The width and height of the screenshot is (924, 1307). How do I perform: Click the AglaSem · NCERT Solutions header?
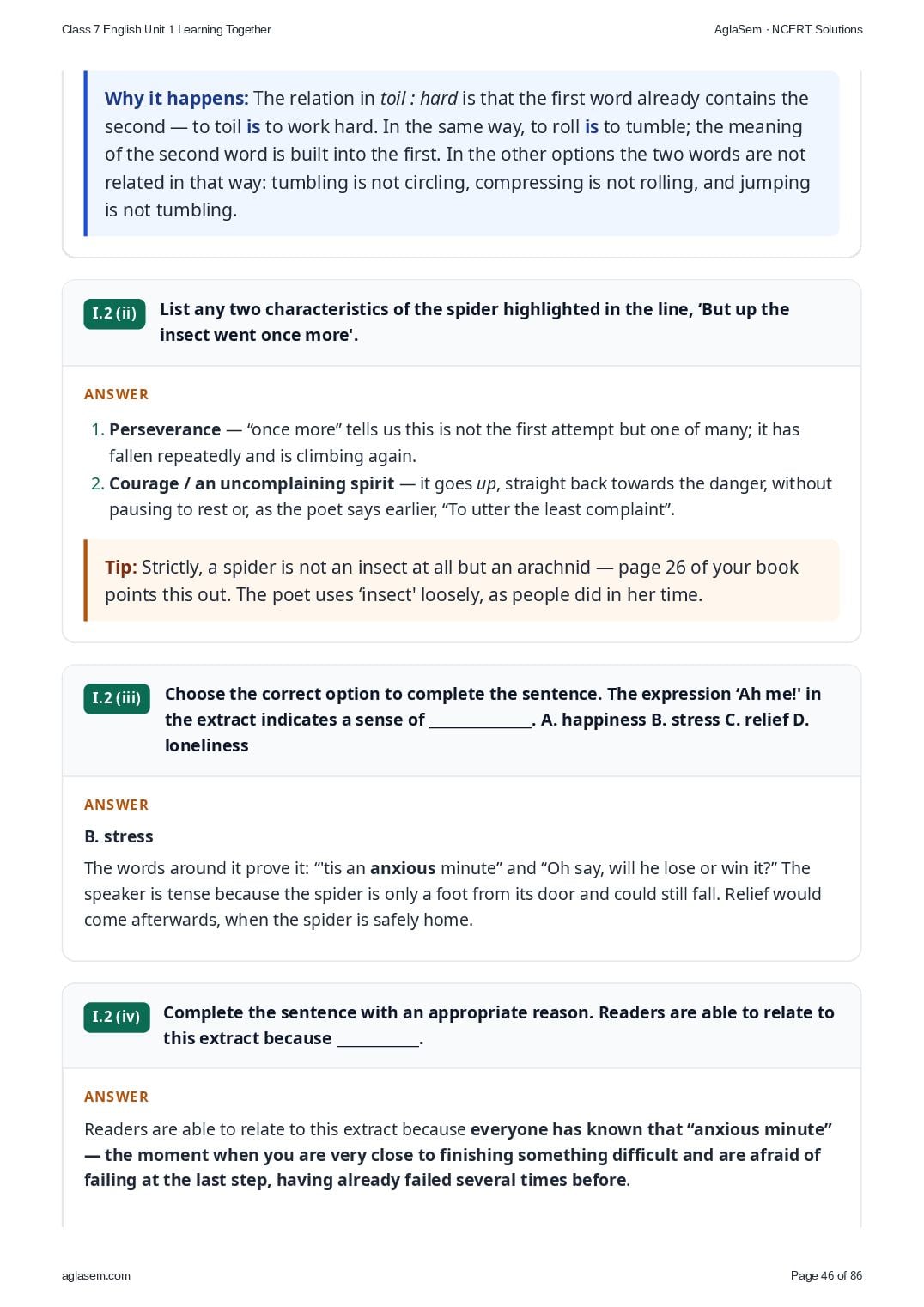[788, 29]
